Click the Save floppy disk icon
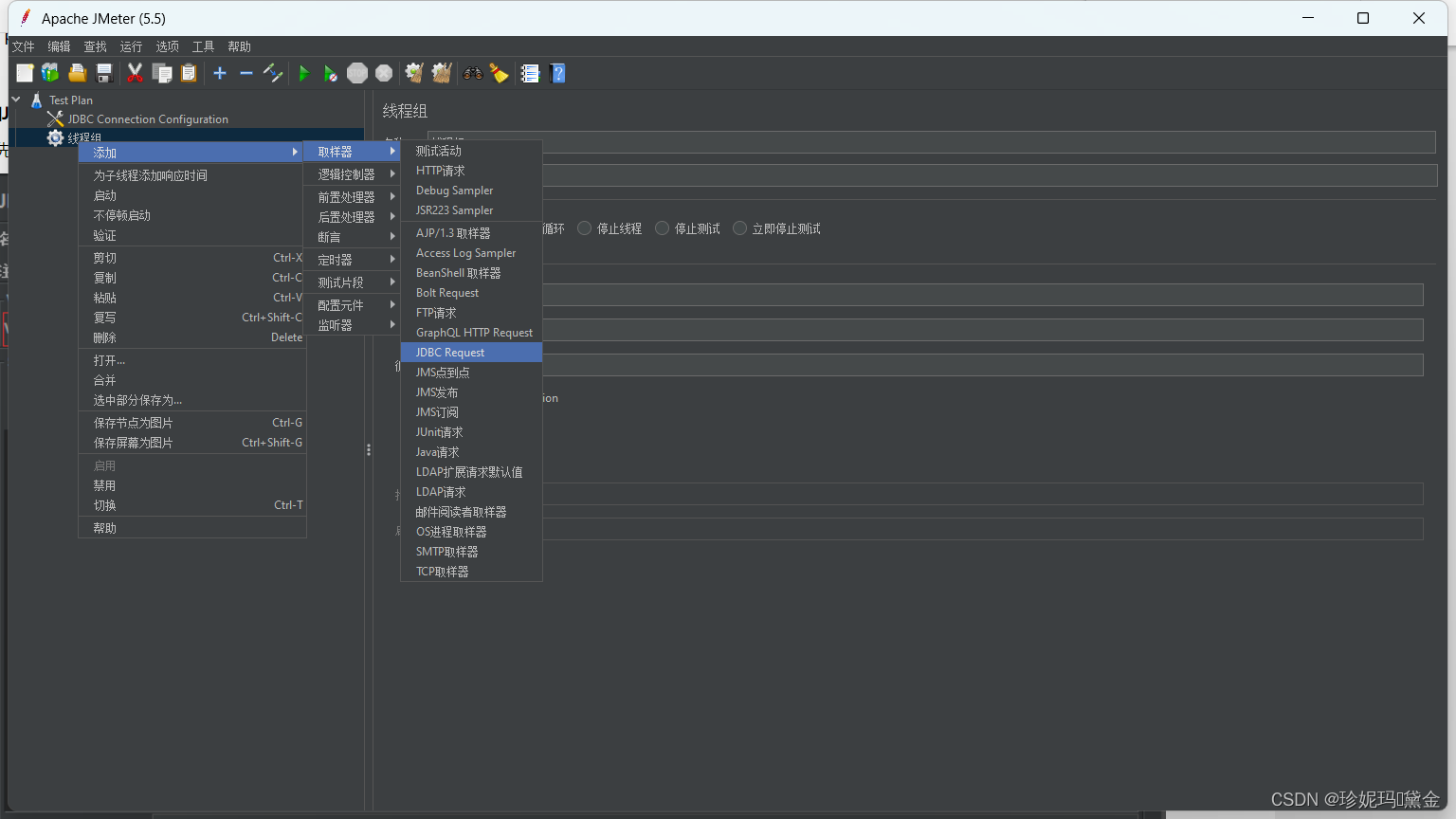Screen dimensions: 1456x819 pos(104,73)
